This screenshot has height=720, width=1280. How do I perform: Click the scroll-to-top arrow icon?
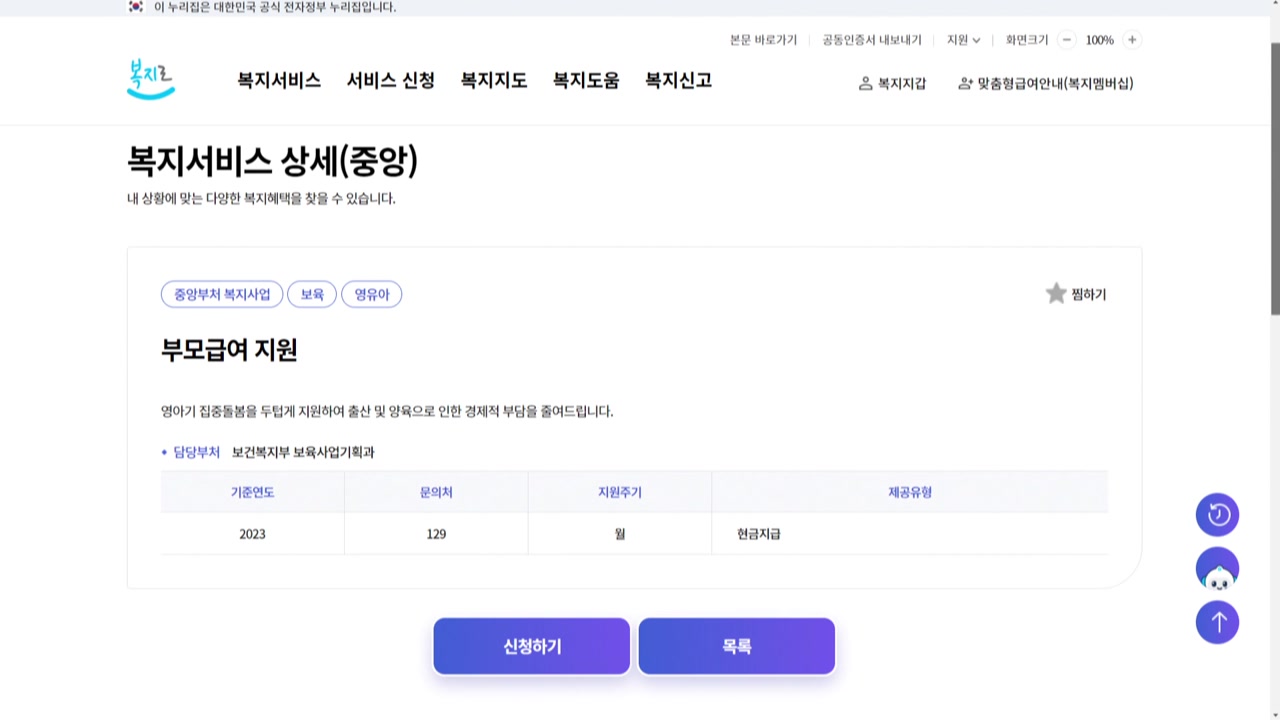pos(1217,622)
